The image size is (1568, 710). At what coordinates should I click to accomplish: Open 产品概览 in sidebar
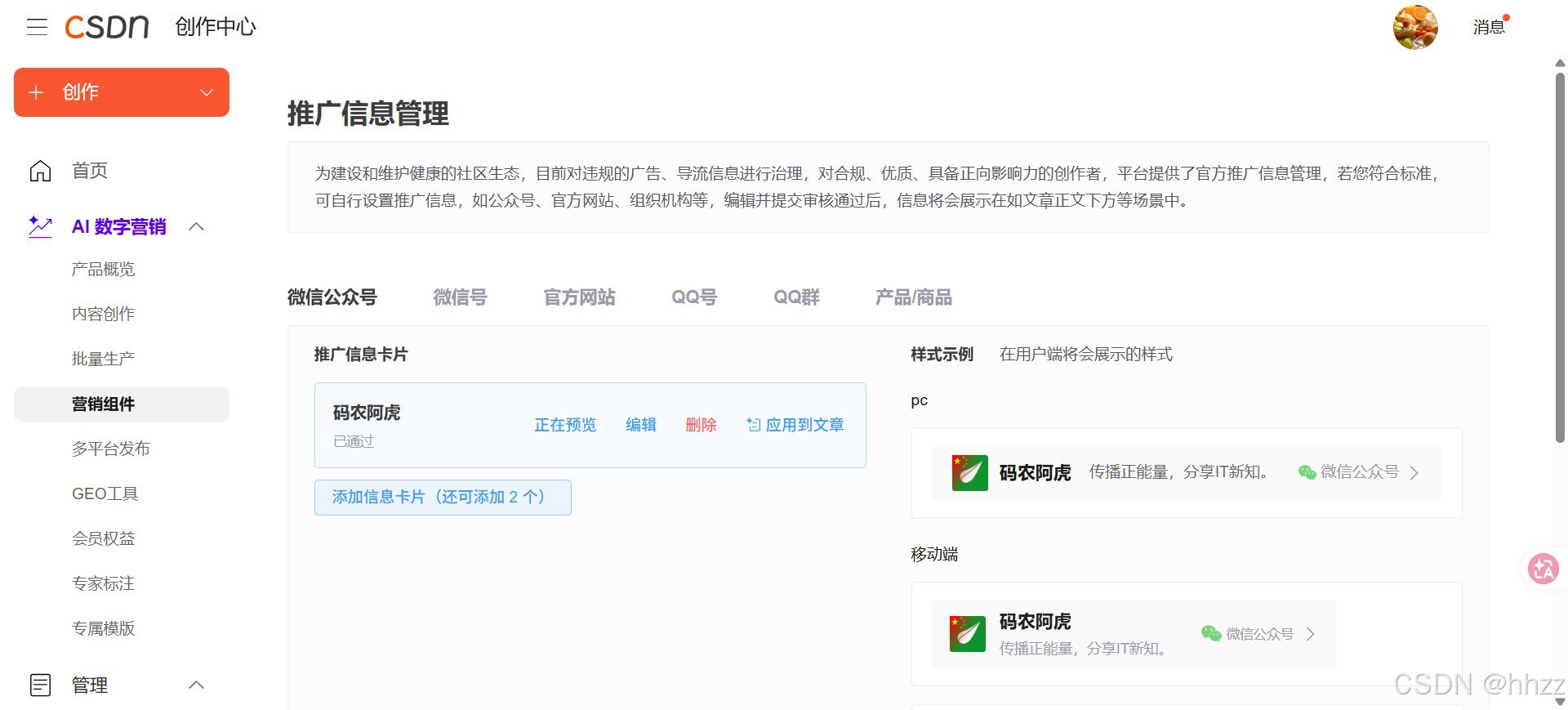(103, 269)
